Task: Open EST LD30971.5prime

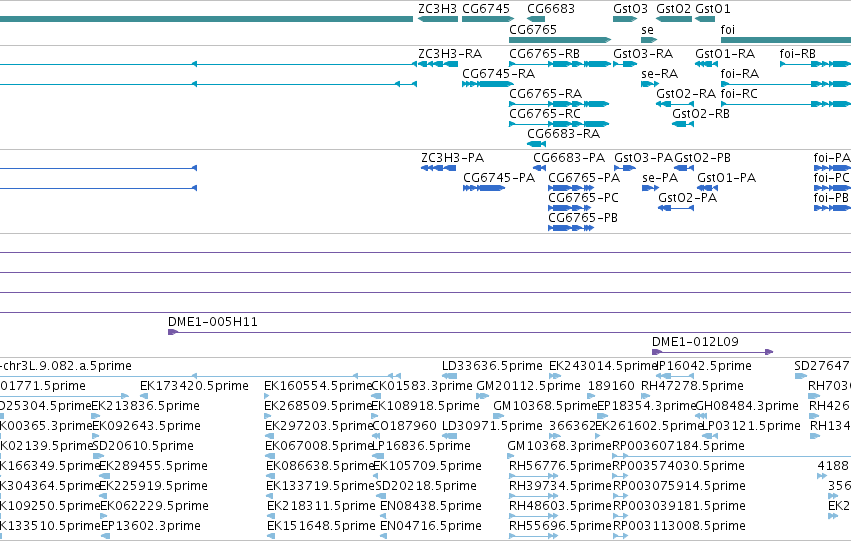Action: click(492, 426)
